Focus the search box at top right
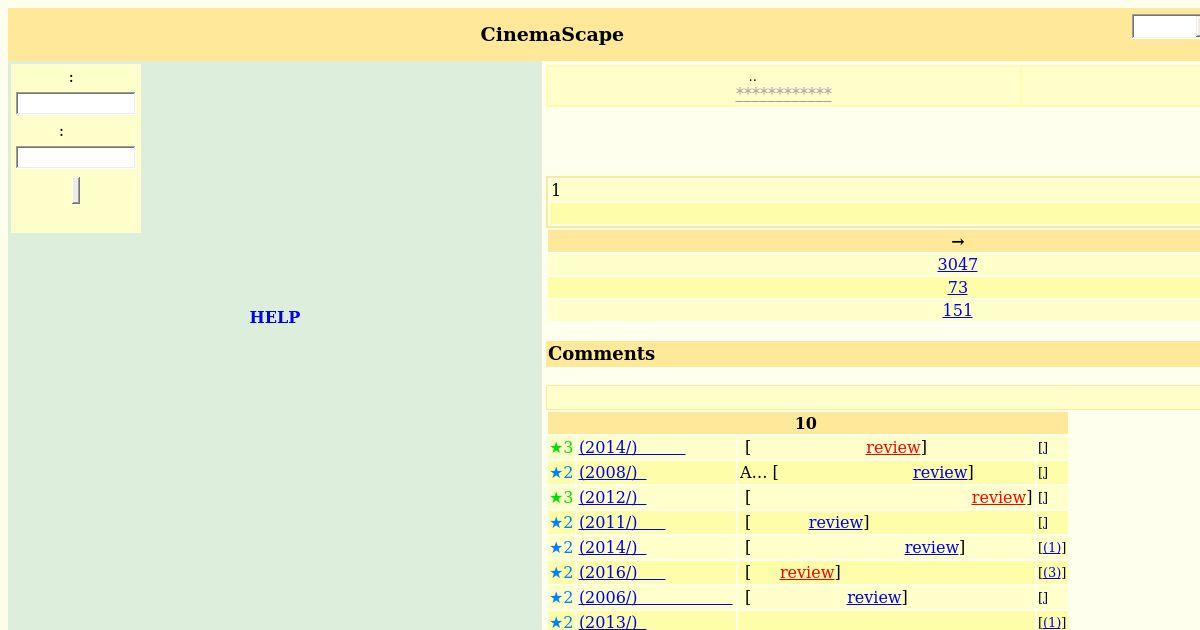Screen dimensions: 1200x630 1166,27
